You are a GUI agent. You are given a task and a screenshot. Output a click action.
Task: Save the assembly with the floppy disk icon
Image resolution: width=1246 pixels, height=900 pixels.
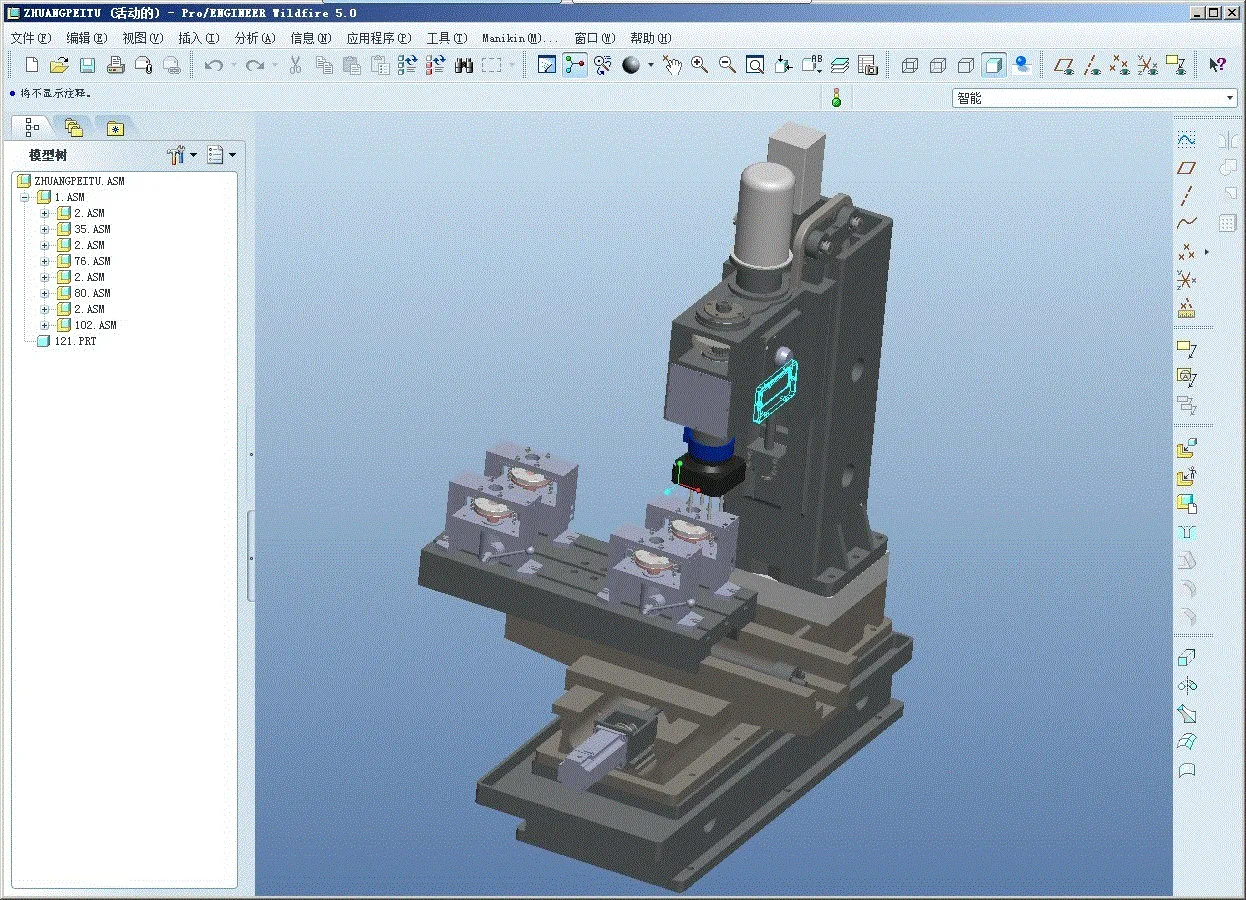point(87,65)
